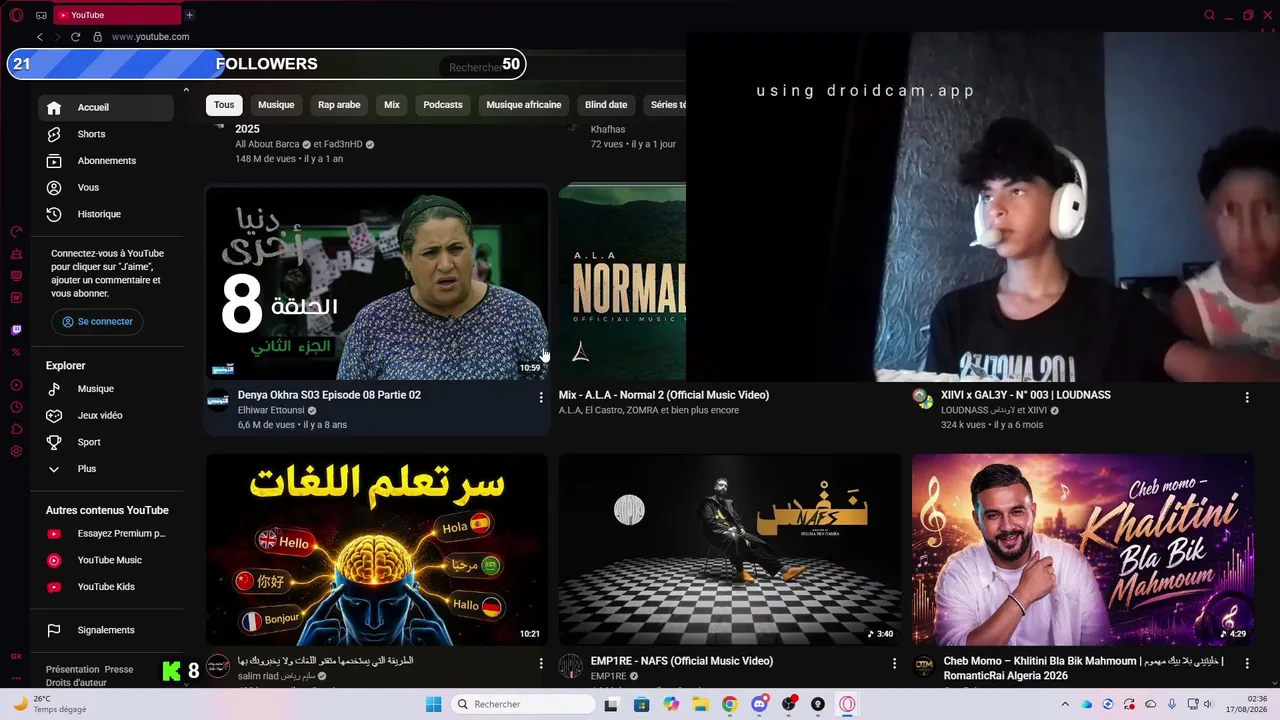Image resolution: width=1280 pixels, height=720 pixels.
Task: Select the Tous filter chip
Action: point(224,105)
